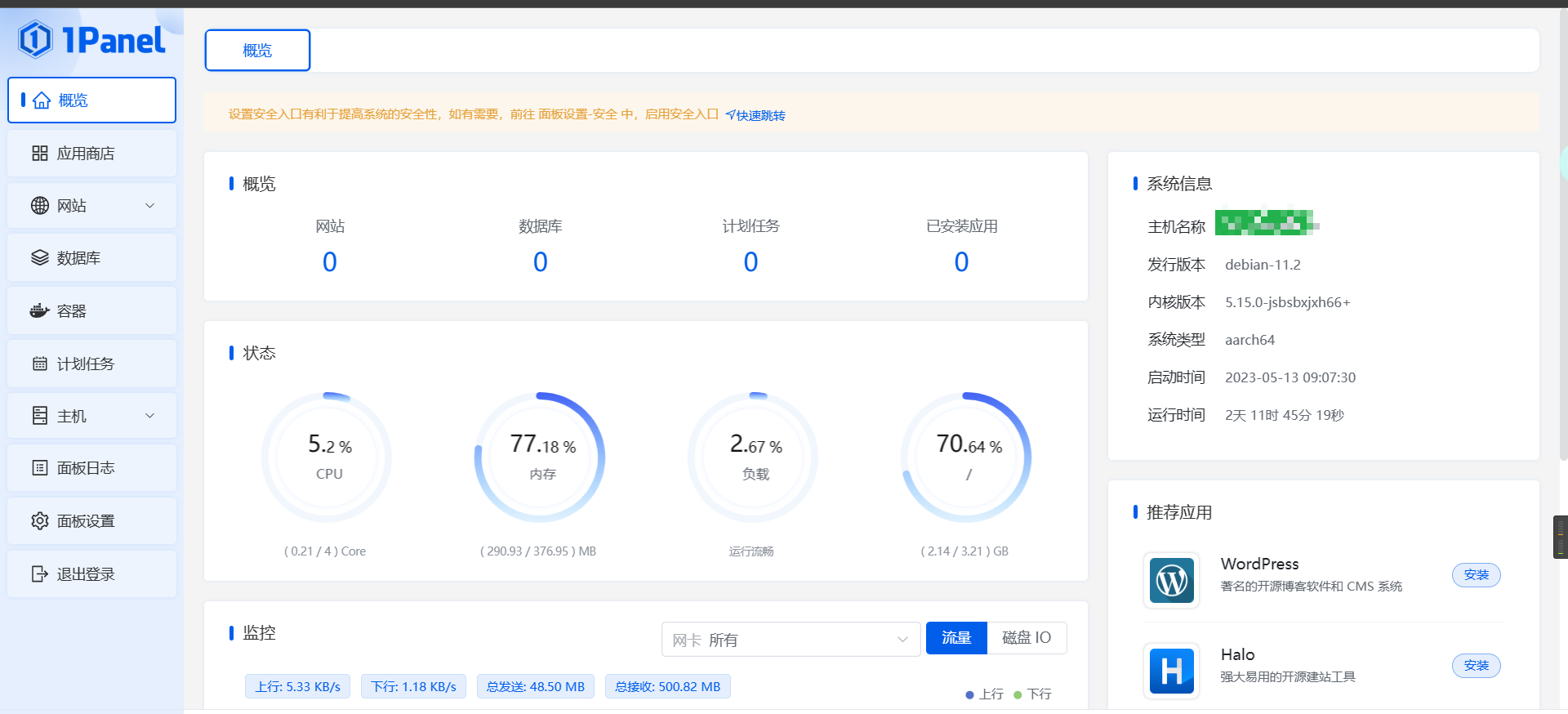
Task: Click the app store grid icon
Action: [40, 154]
